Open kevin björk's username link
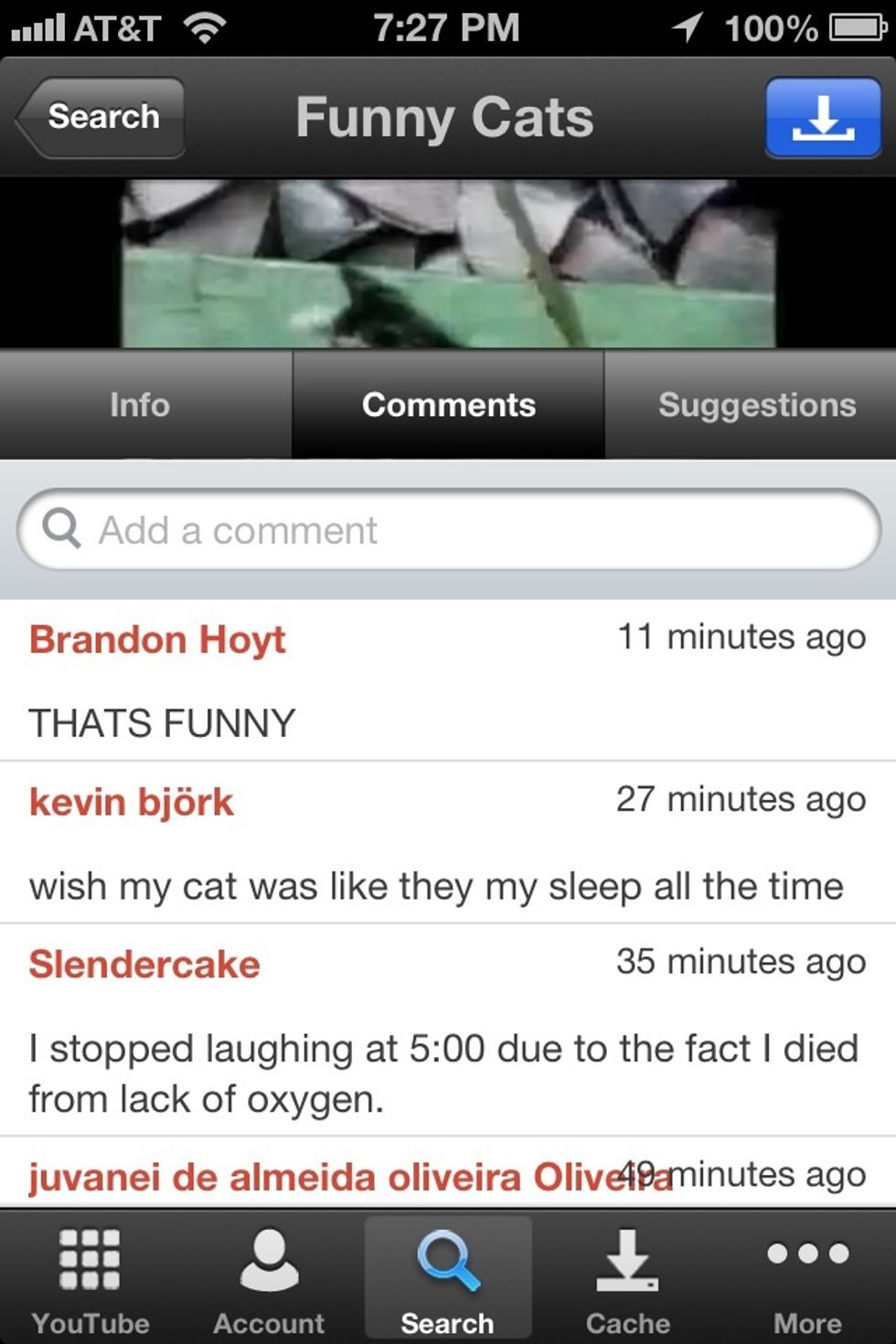 point(132,802)
